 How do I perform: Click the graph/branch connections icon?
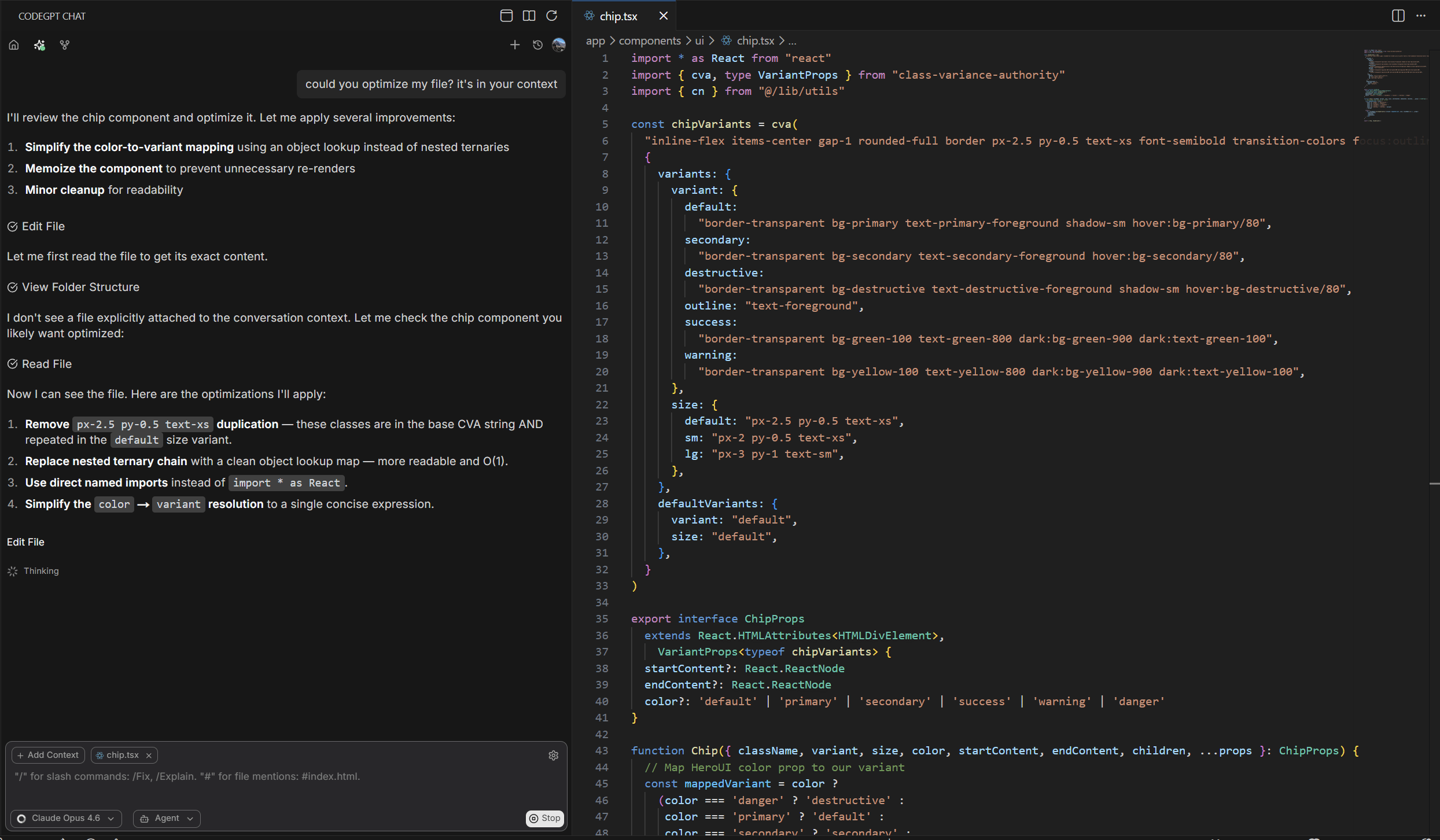[65, 45]
